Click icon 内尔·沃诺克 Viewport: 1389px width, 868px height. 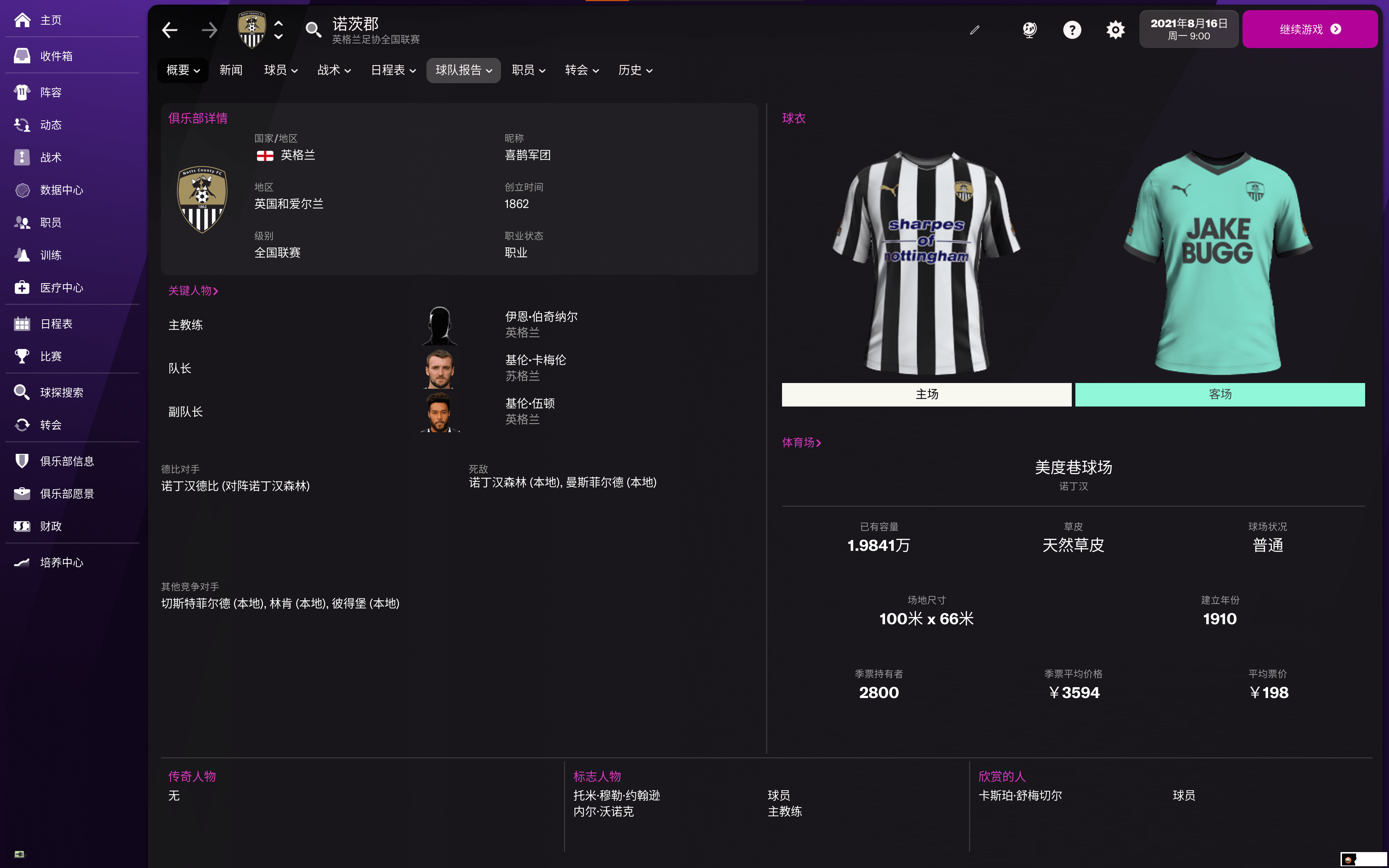coord(603,811)
